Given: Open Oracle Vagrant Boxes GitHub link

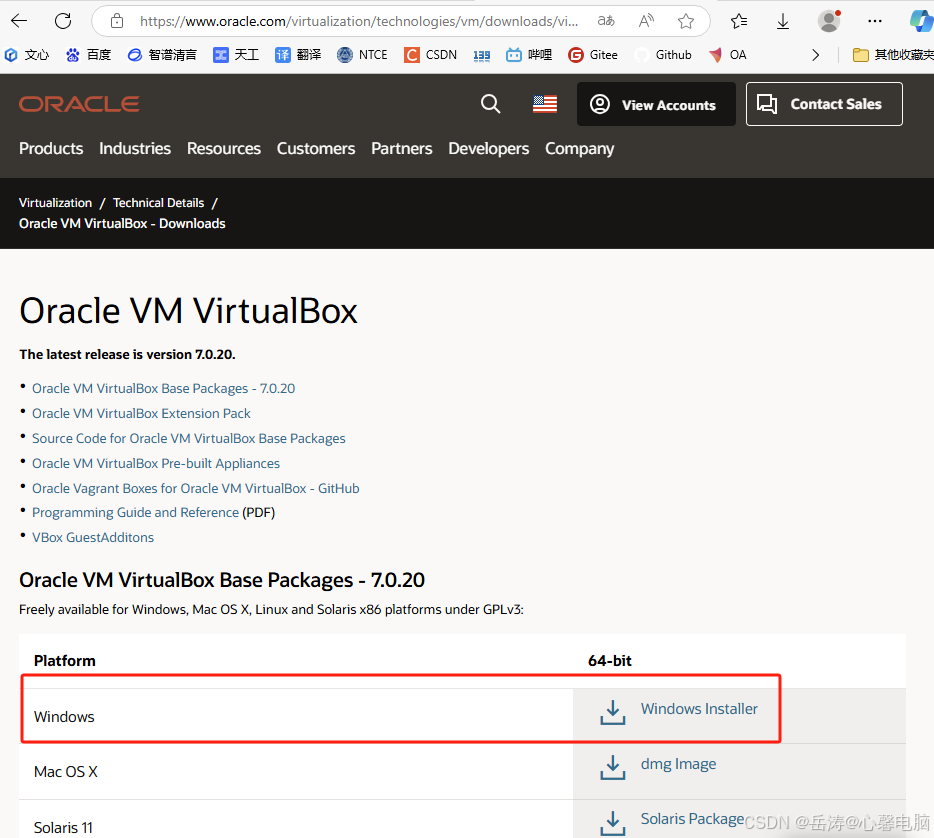Looking at the screenshot, I should [x=195, y=488].
